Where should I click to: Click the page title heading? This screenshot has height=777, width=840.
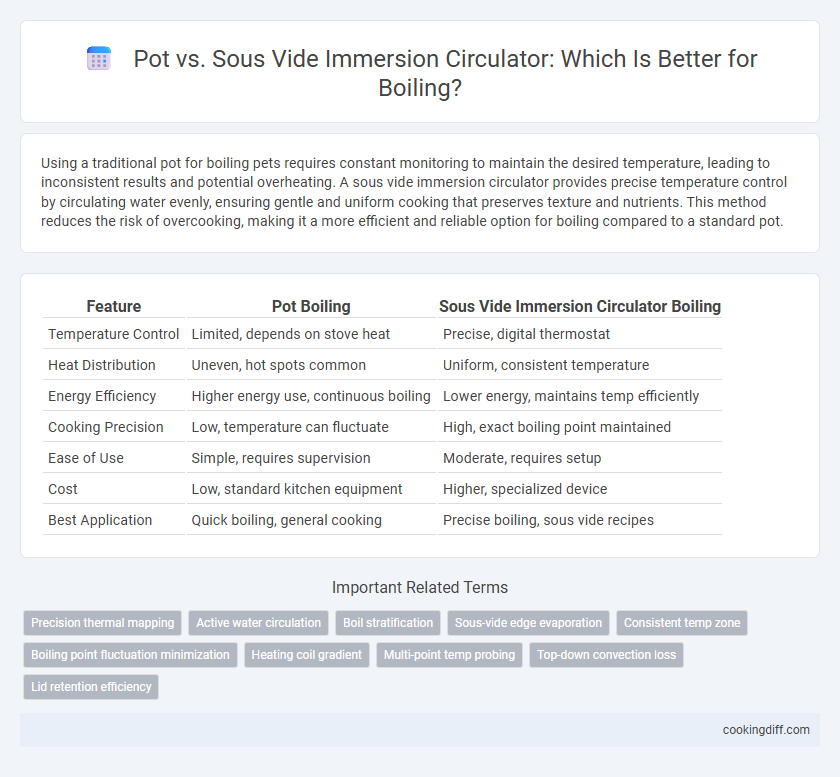[x=445, y=73]
